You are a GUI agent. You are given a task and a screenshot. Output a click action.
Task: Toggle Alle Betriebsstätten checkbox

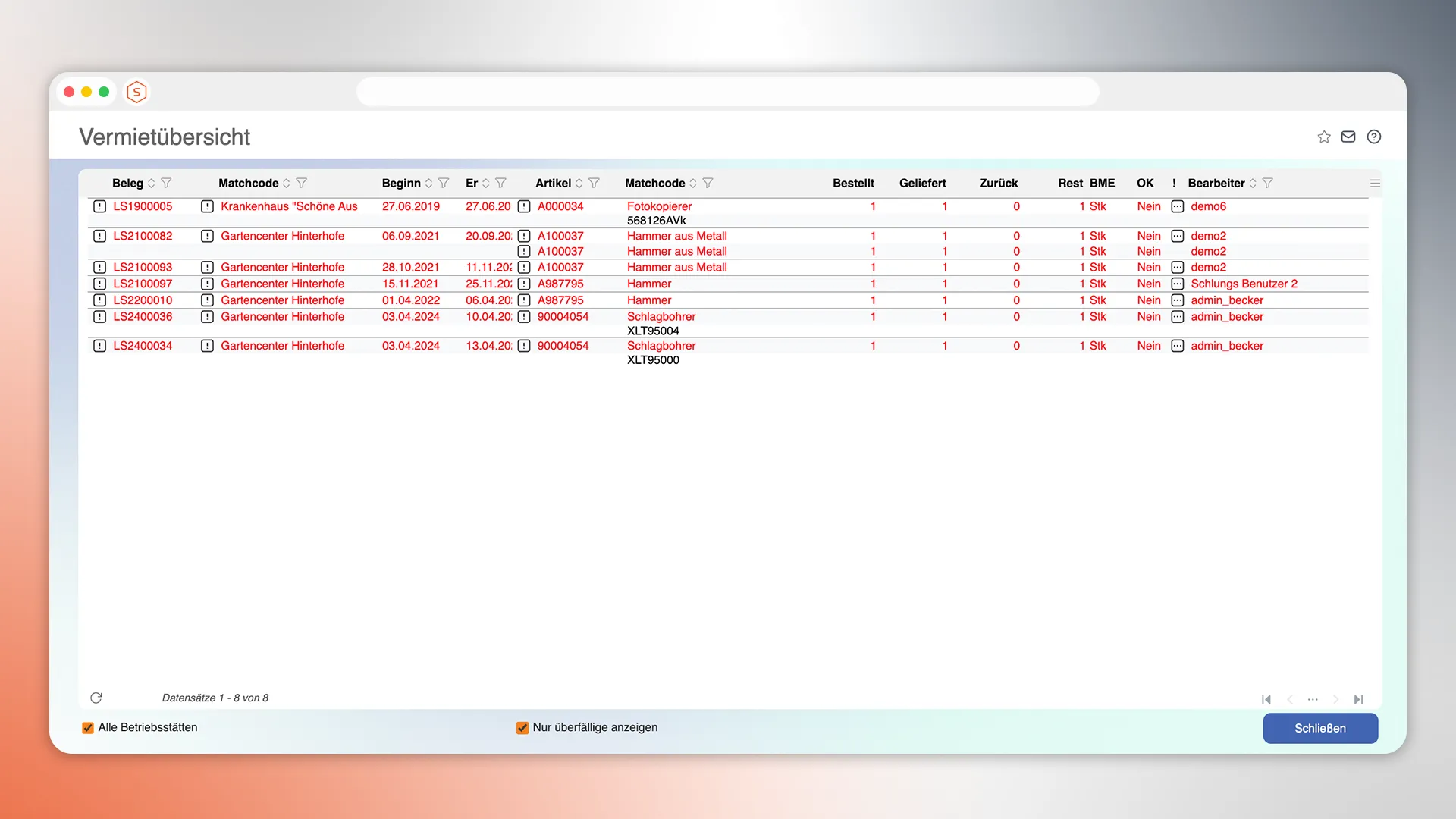tap(88, 728)
